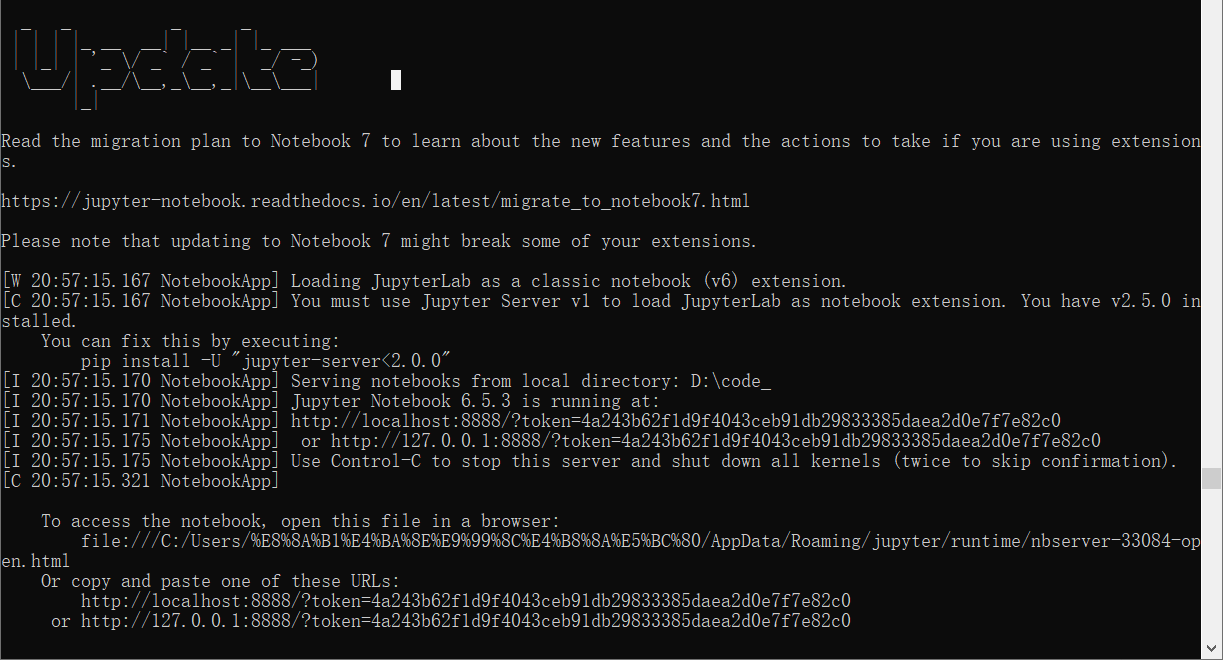Click the 127.0.0.1 URL in the 20:57:15.175 log line

pyautogui.click(x=715, y=441)
